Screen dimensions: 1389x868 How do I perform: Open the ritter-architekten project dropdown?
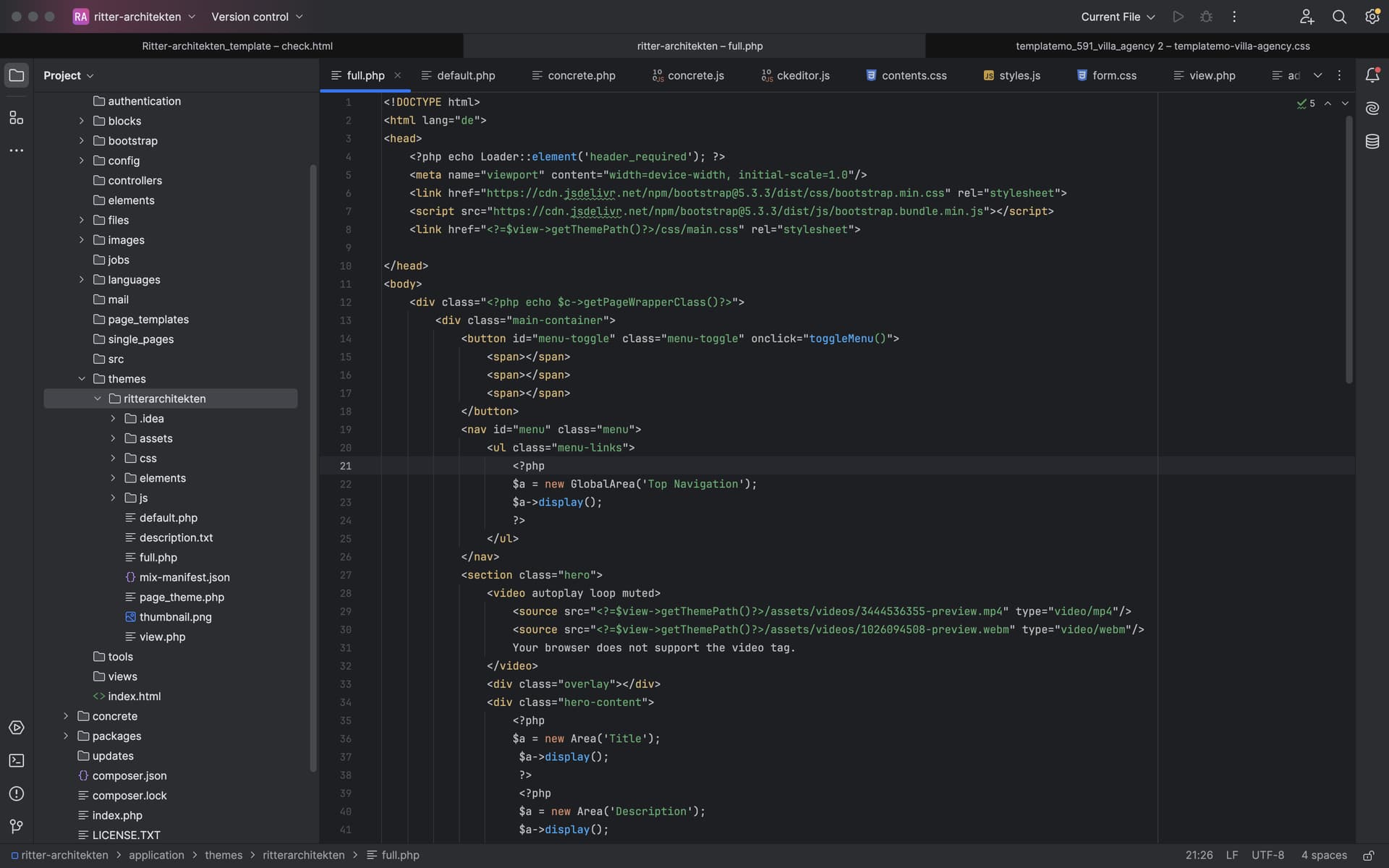click(x=145, y=17)
